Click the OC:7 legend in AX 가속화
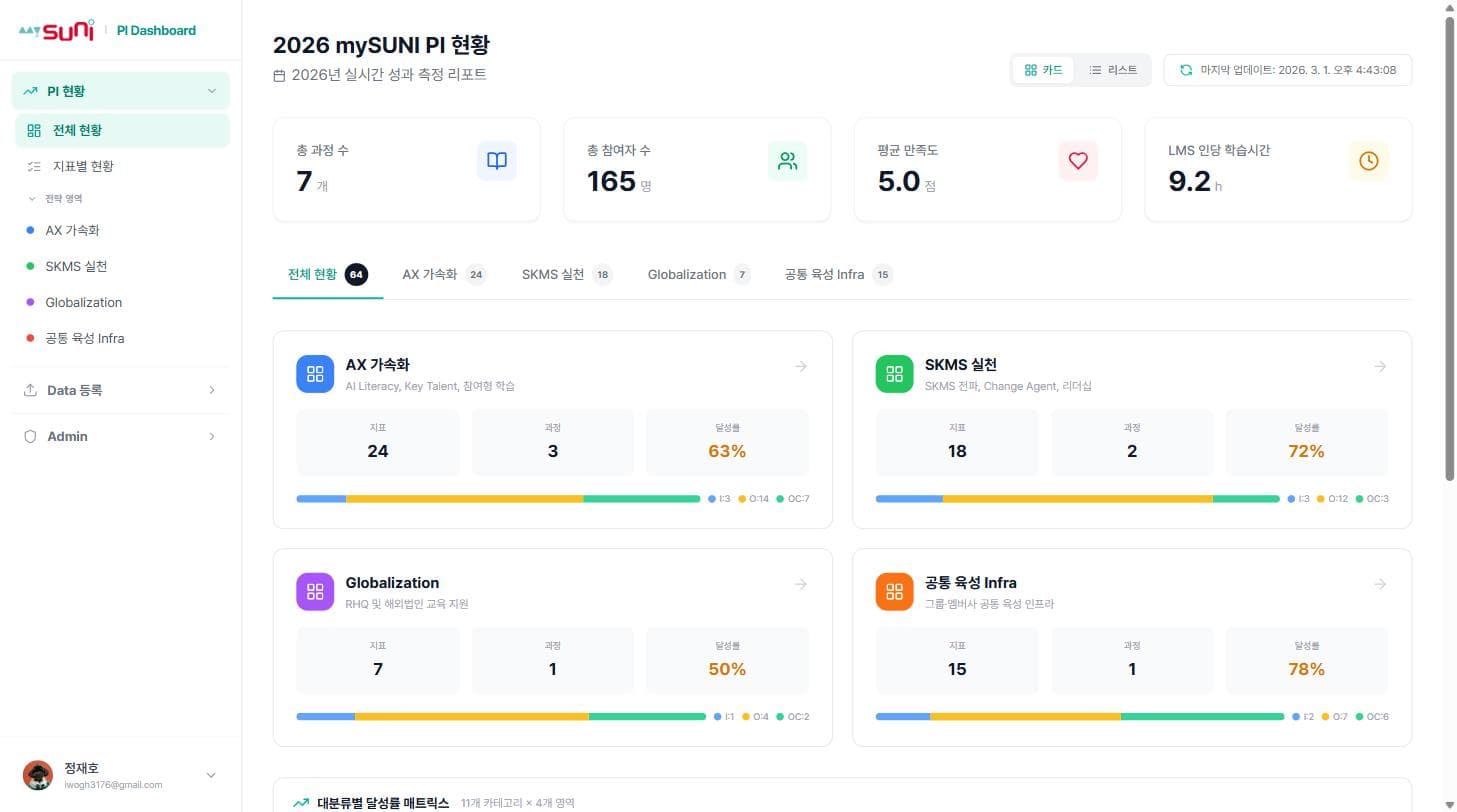1457x812 pixels. (793, 498)
